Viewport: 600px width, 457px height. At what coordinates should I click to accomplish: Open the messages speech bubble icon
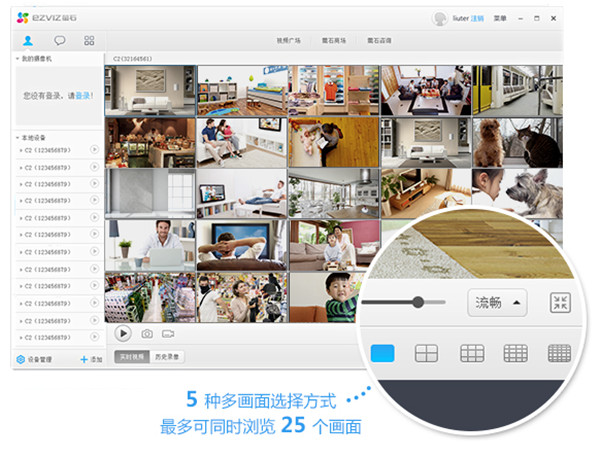(x=59, y=41)
